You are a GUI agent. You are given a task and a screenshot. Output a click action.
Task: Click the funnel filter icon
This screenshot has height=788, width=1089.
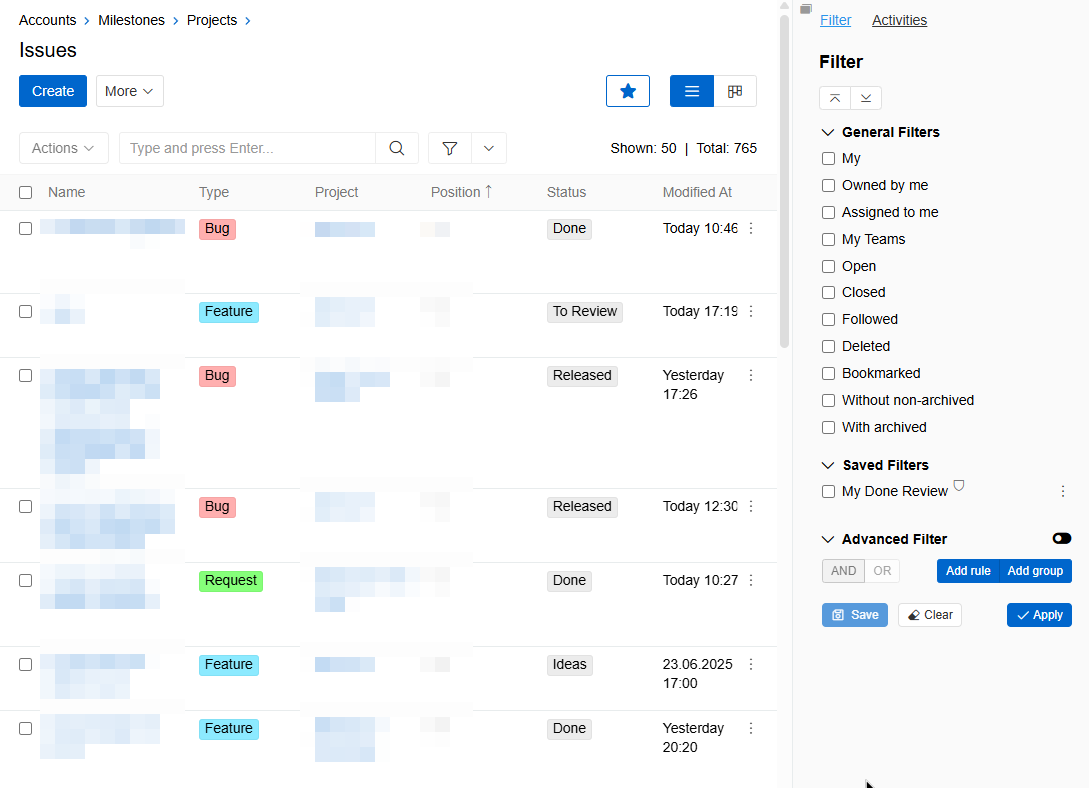[450, 148]
